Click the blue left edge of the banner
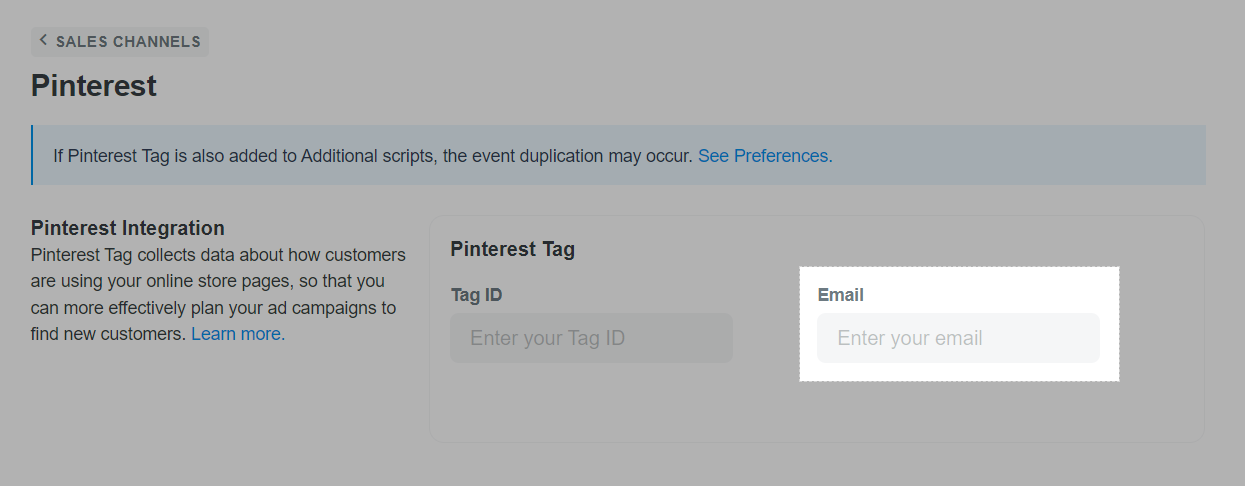The height and width of the screenshot is (486, 1245). point(32,155)
